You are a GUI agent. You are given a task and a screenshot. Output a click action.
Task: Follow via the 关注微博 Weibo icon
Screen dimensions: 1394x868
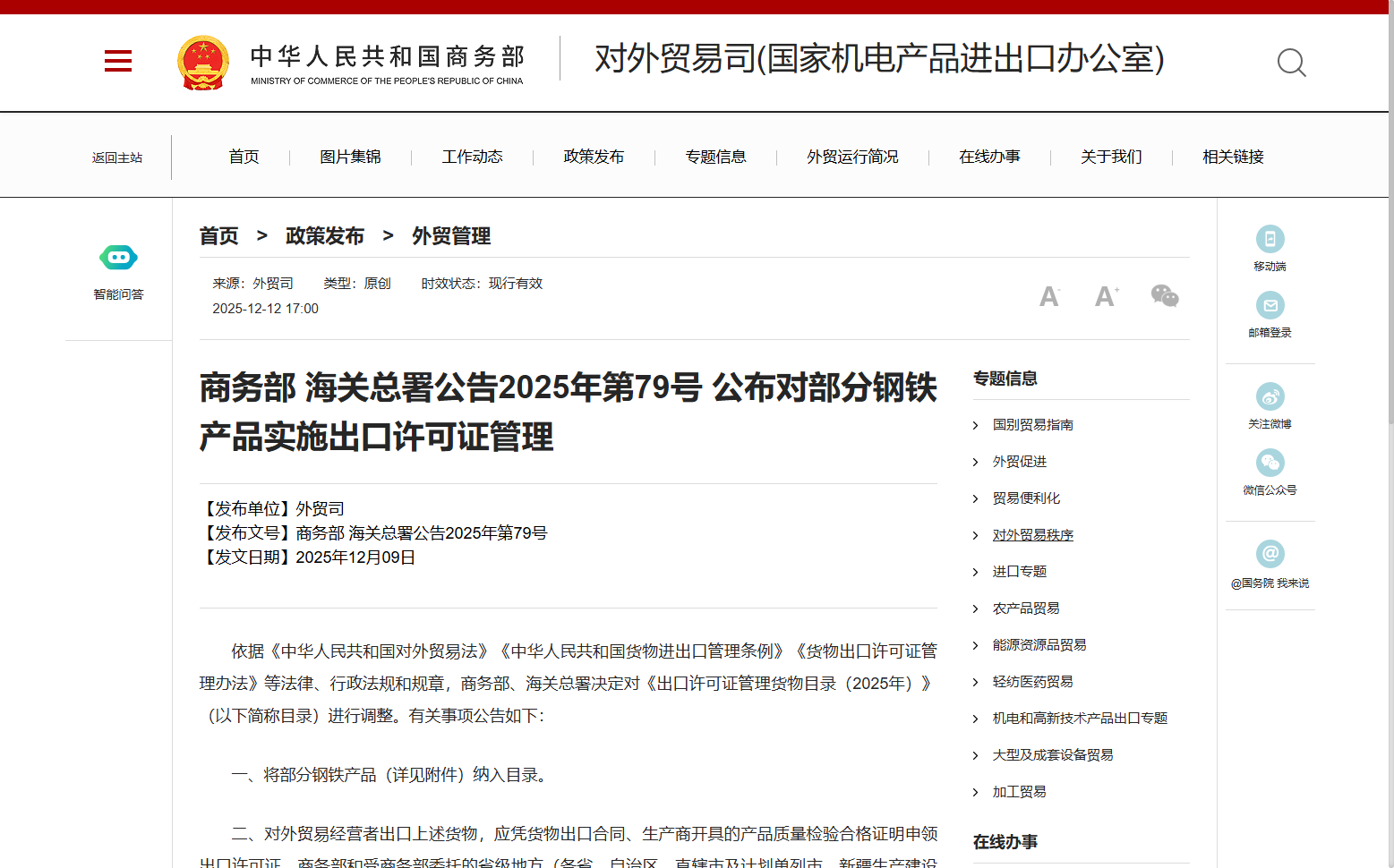point(1270,396)
